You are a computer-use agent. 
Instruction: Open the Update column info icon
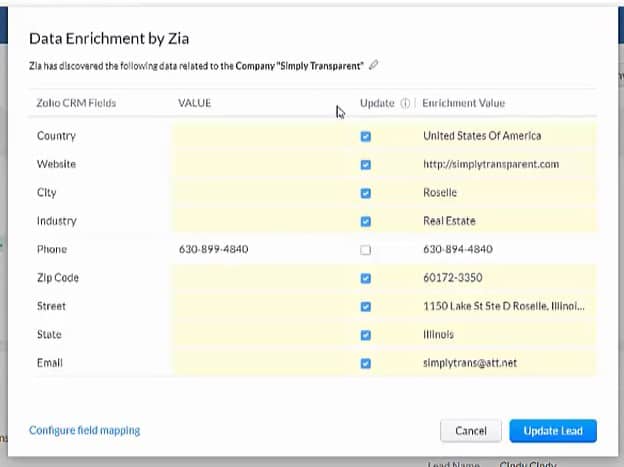pyautogui.click(x=405, y=103)
